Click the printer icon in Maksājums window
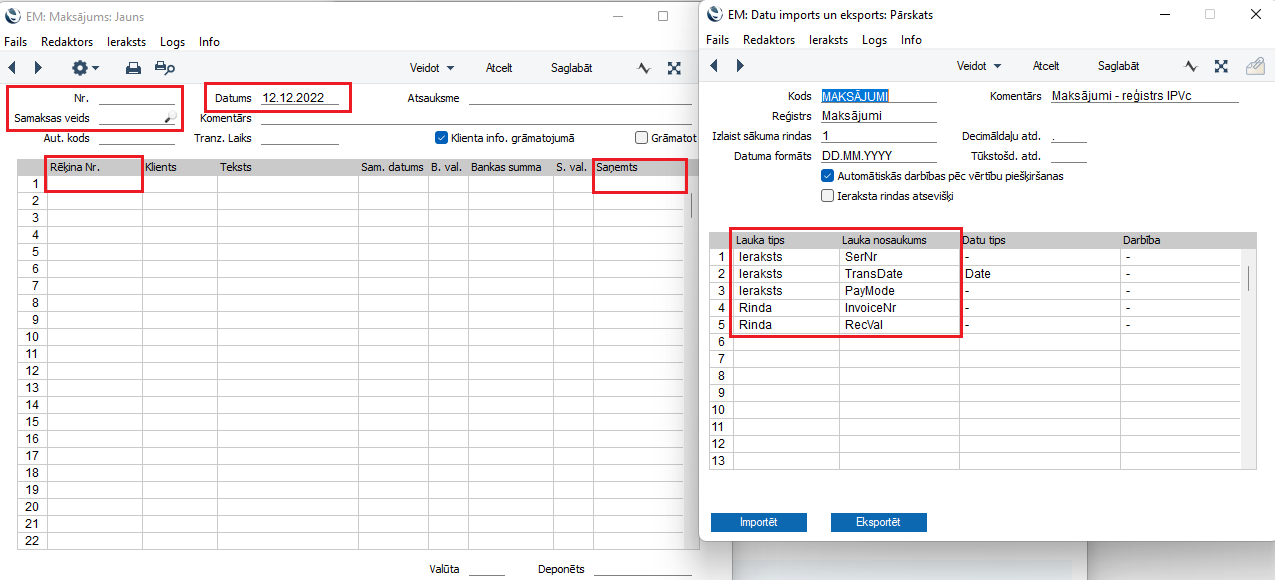The width and height of the screenshot is (1275, 580). 133,68
